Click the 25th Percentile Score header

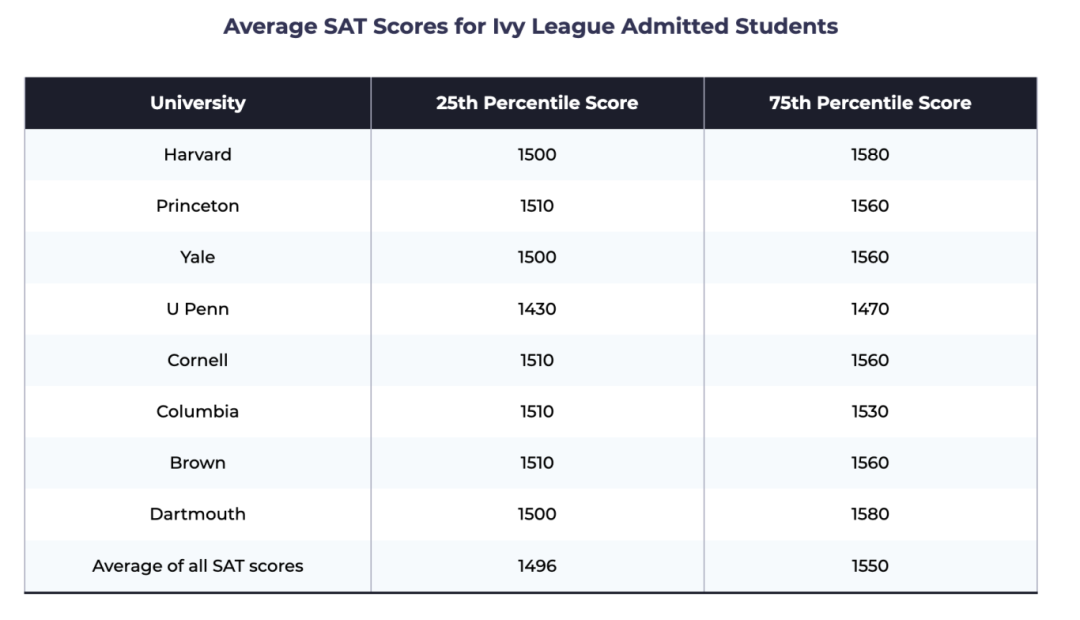coord(536,103)
